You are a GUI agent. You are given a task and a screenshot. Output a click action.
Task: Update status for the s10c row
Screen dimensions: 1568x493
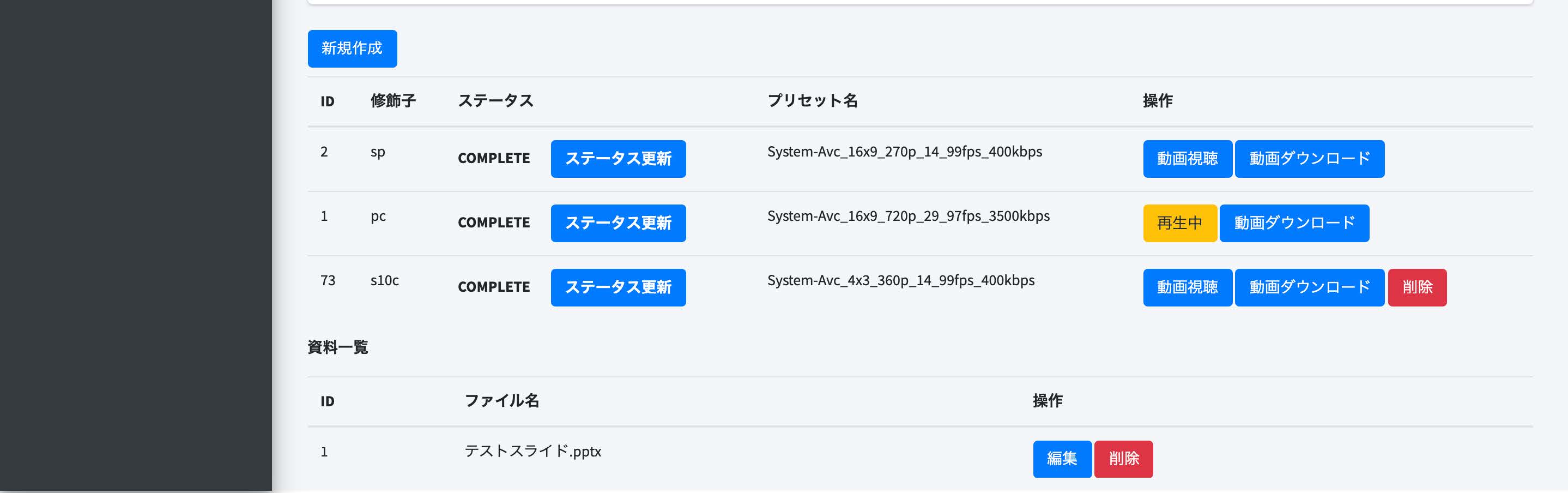coord(618,287)
